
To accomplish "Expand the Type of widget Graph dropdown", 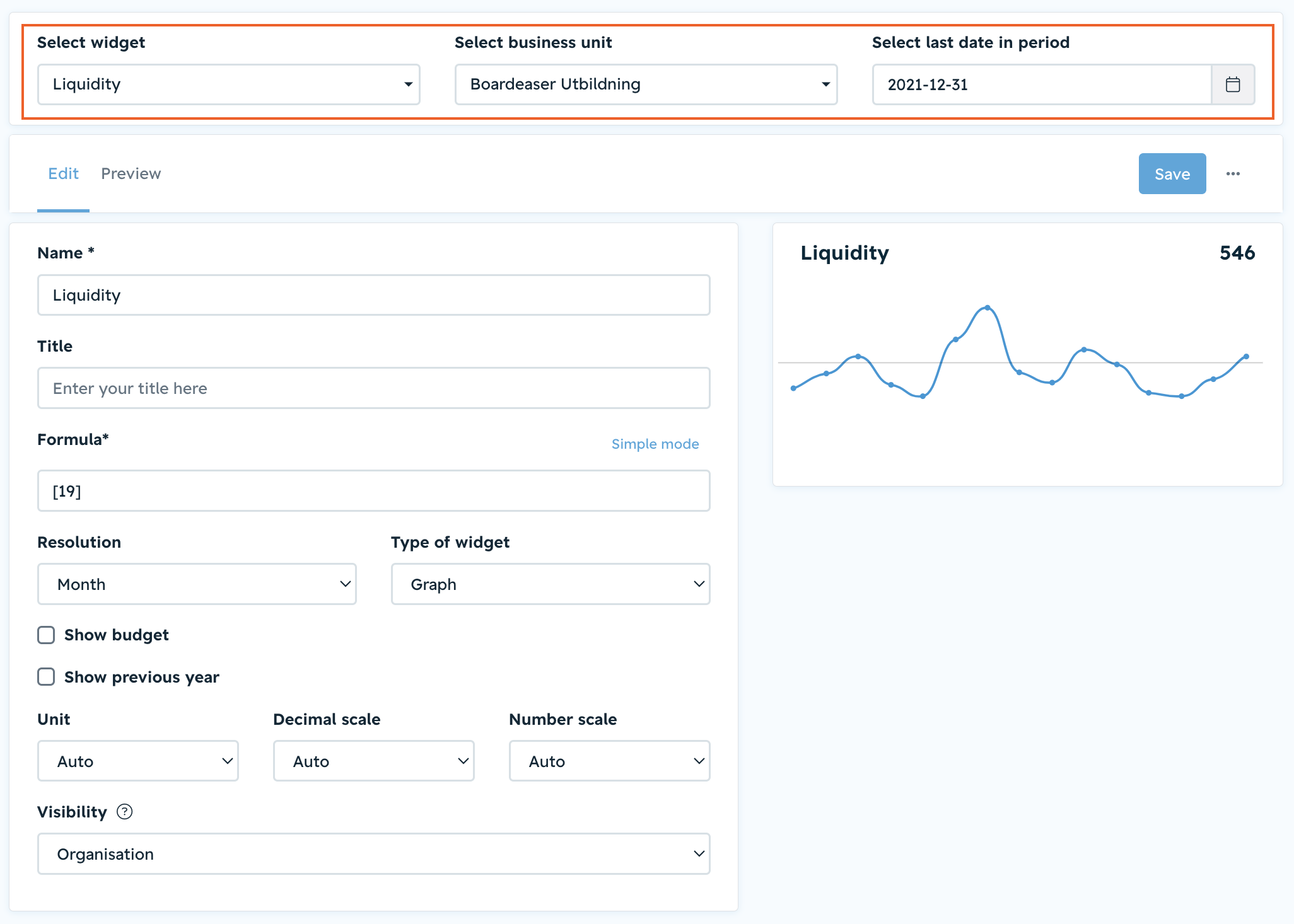I will [551, 584].
